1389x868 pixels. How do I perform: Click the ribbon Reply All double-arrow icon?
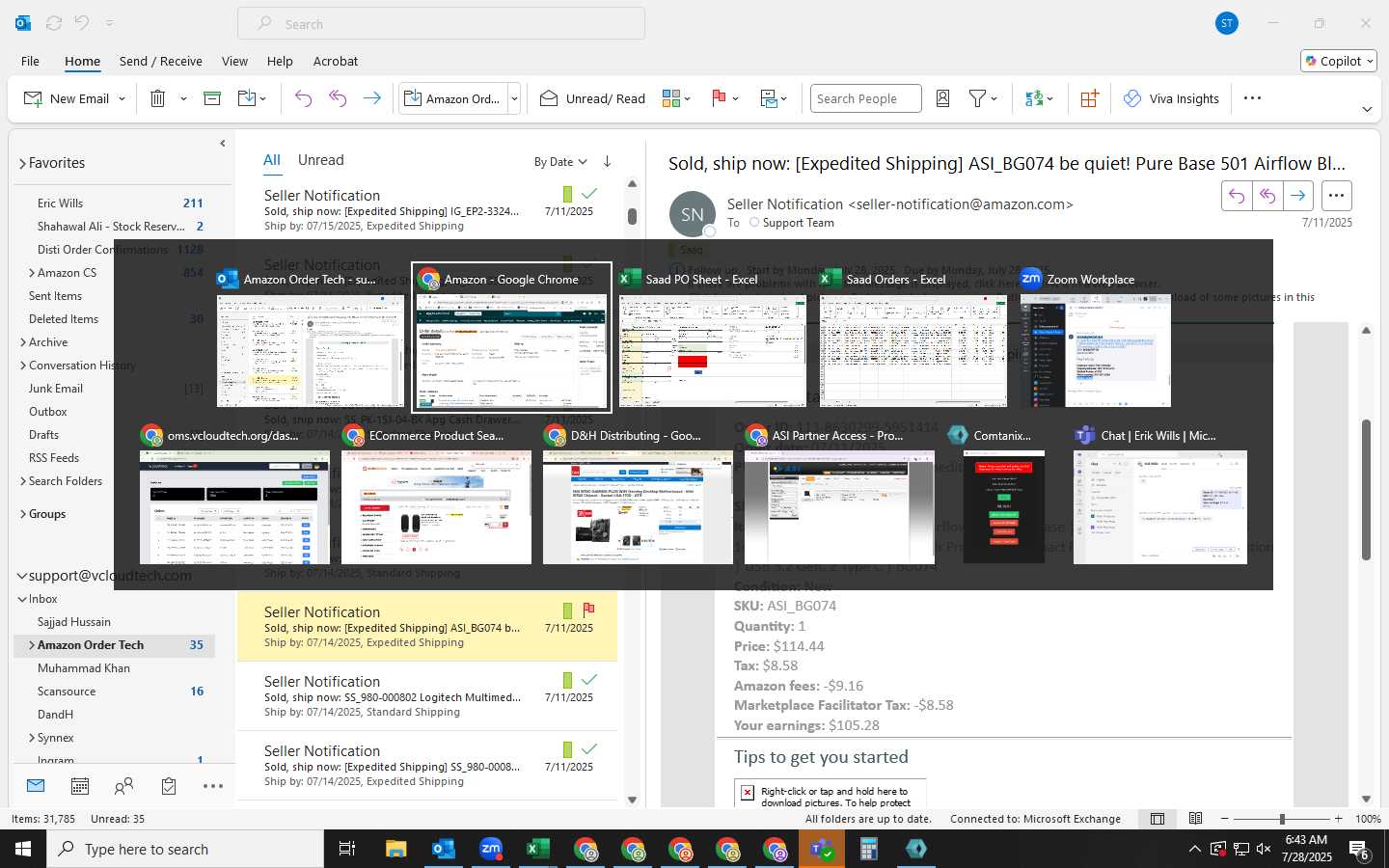pos(338,98)
